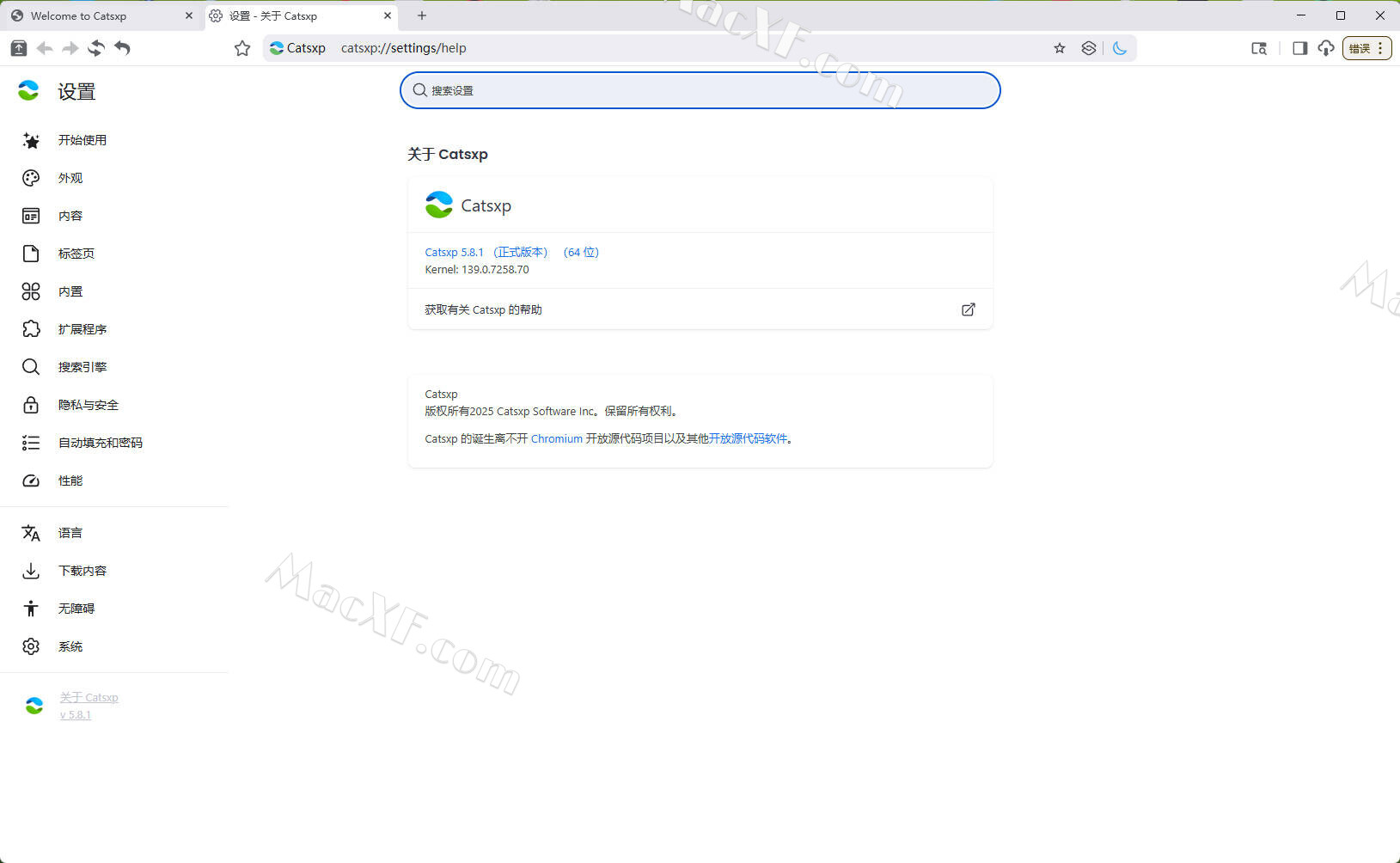This screenshot has height=863, width=1400.
Task: Click the (64 位) architecture text
Action: [581, 252]
